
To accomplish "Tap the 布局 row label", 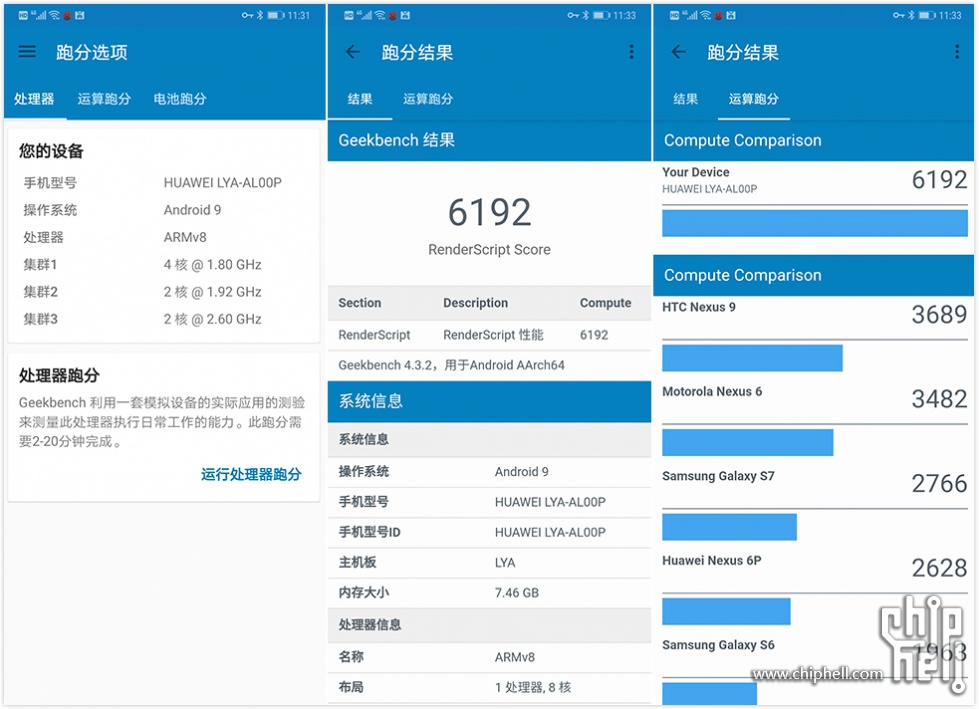I will 351,687.
